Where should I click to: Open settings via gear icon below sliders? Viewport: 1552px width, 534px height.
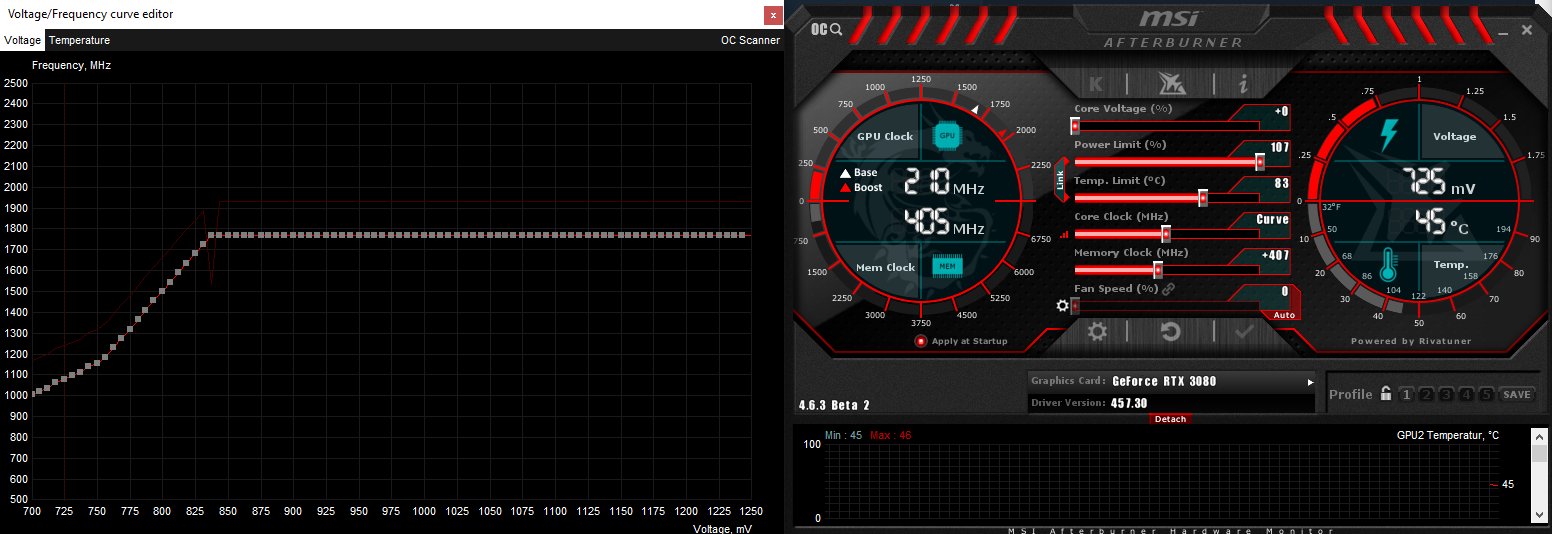[1097, 331]
